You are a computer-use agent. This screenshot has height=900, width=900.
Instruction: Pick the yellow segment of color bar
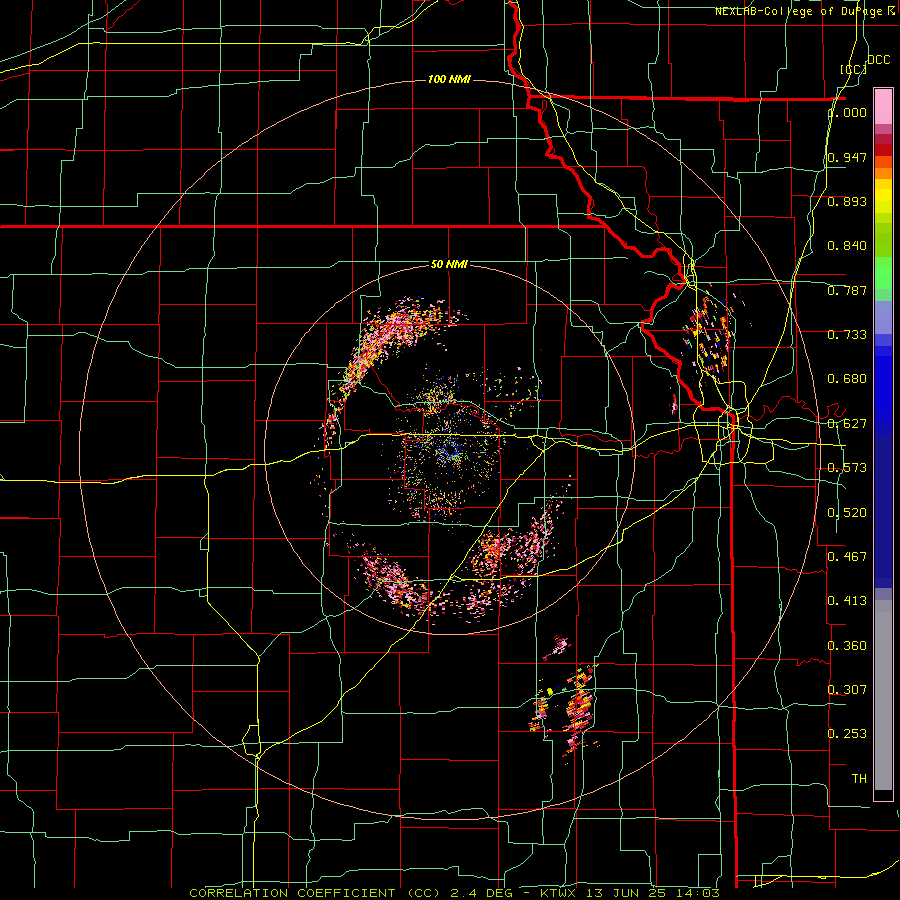coord(883,197)
